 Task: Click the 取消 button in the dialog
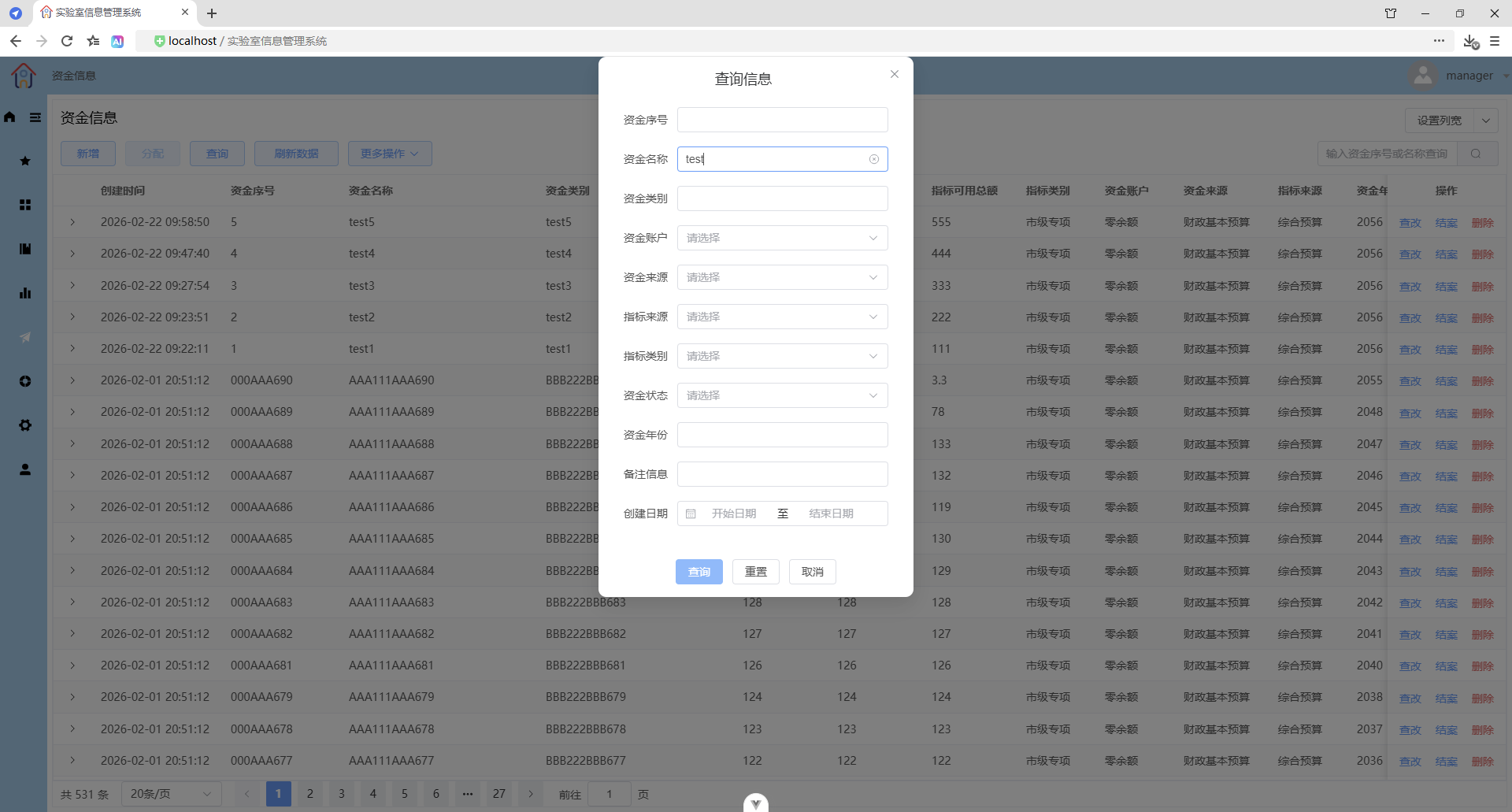point(813,572)
